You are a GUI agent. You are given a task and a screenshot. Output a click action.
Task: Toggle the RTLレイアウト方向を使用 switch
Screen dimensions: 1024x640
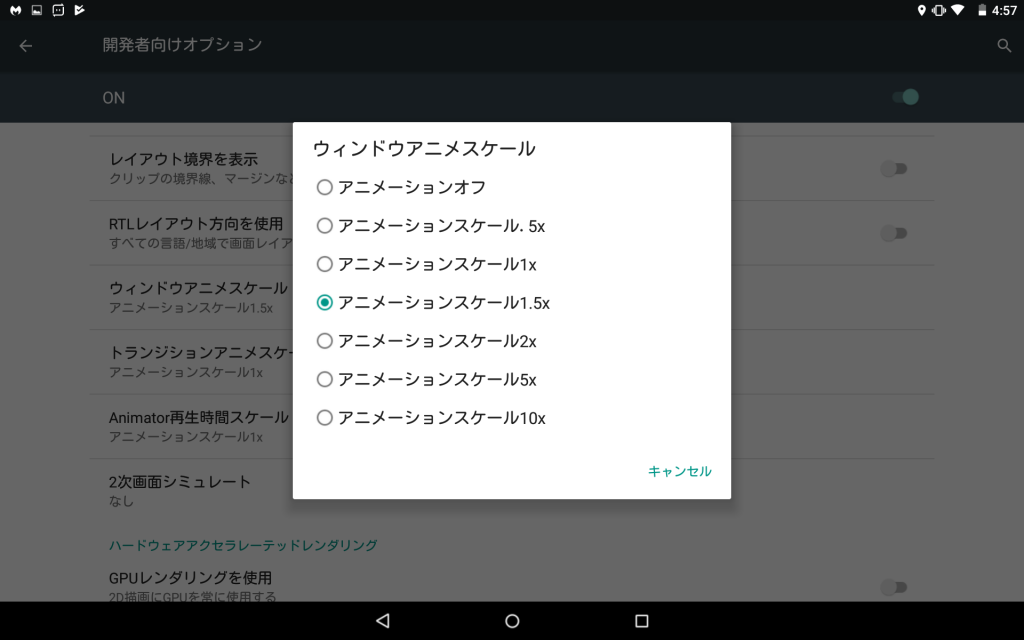893,233
